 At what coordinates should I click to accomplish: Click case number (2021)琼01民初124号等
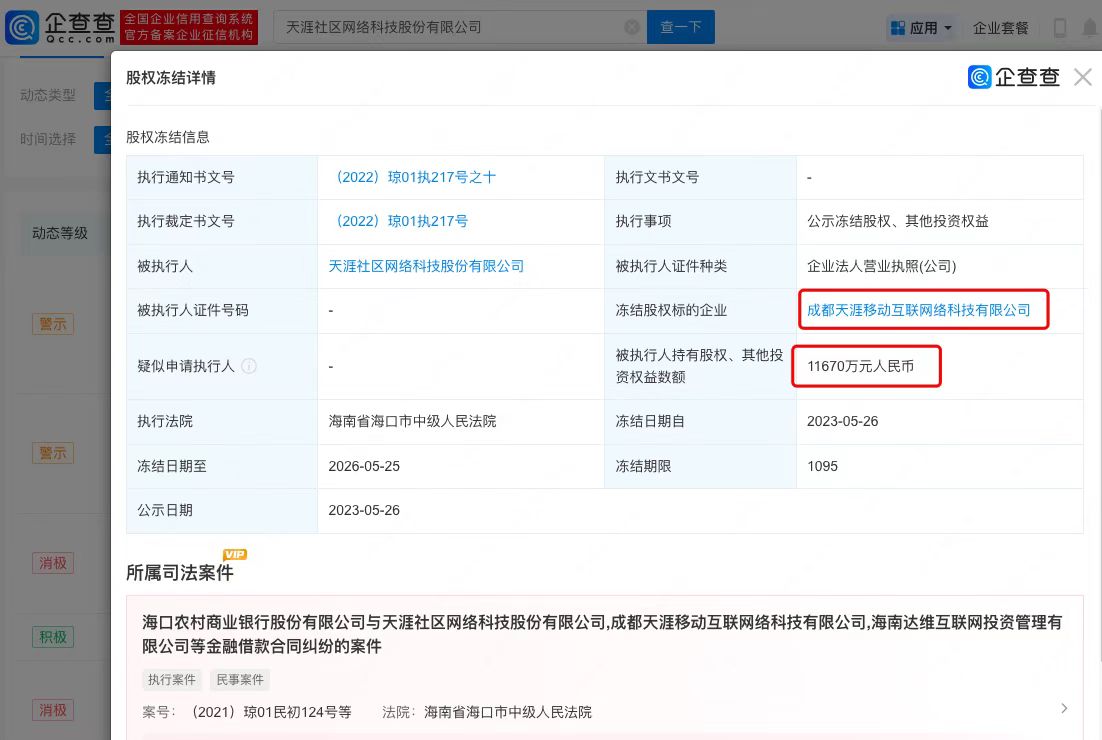click(x=270, y=712)
